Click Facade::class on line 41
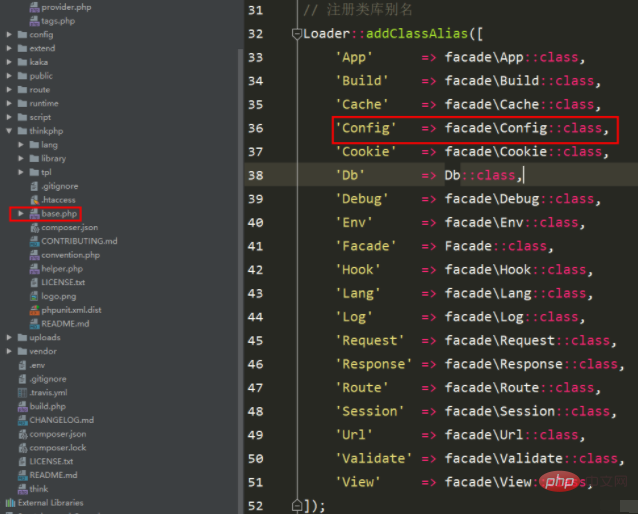Screen dimensions: 638x514 click(496, 246)
